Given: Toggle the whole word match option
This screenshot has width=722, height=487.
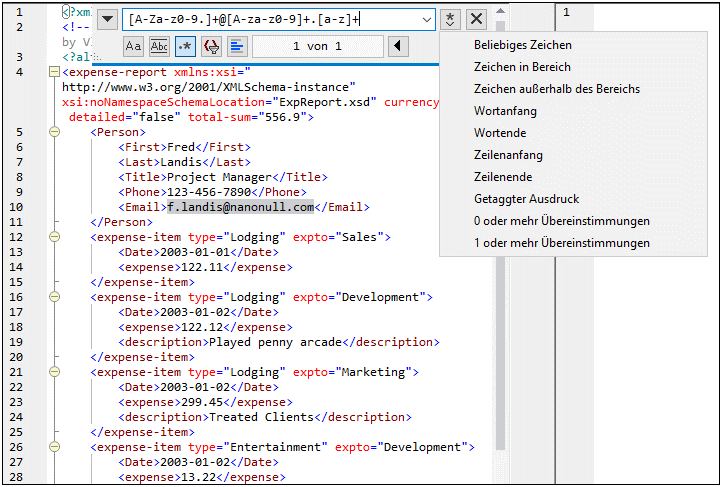Looking at the screenshot, I should [x=159, y=46].
